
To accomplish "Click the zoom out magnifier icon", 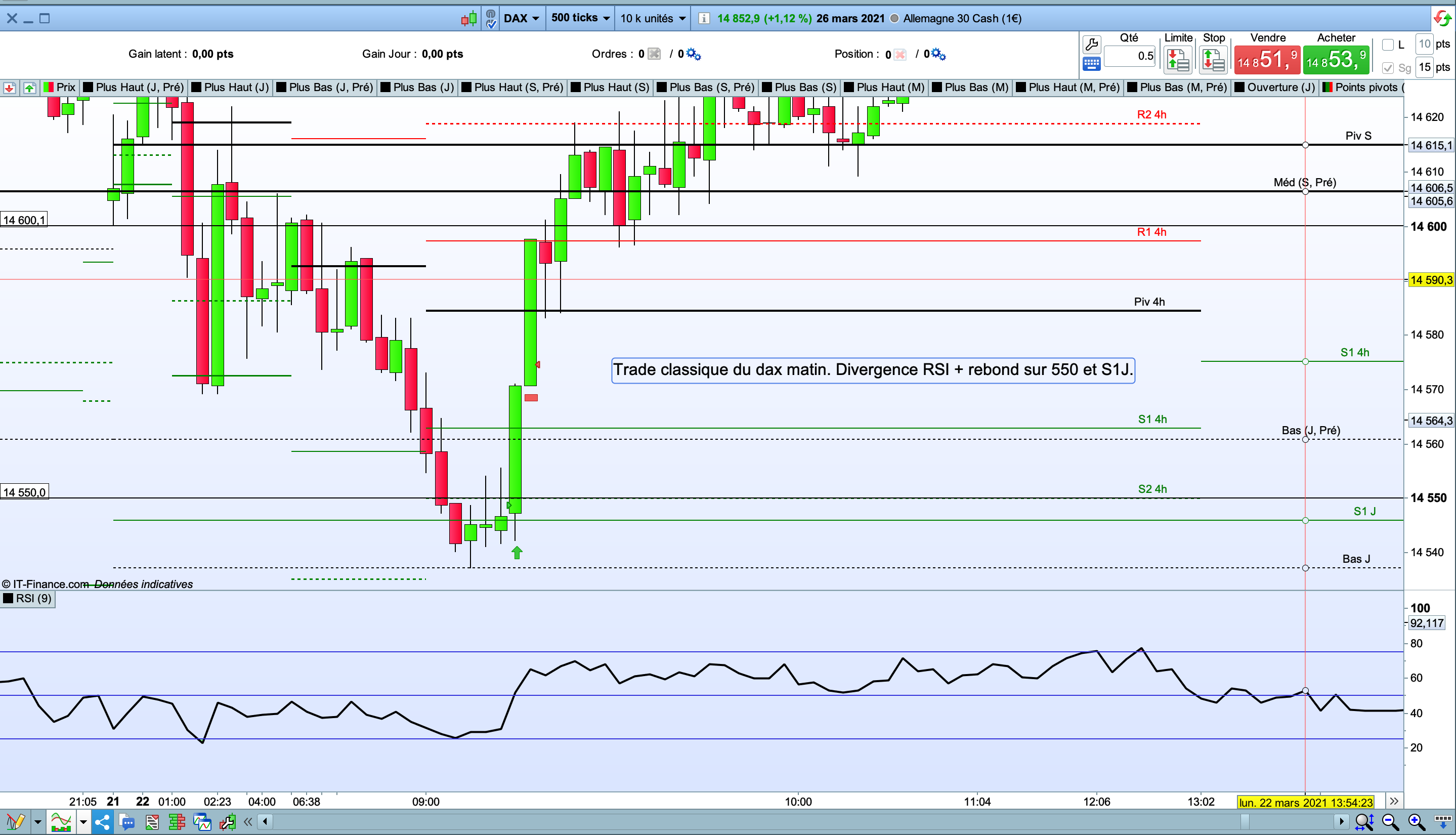I will [x=1391, y=822].
